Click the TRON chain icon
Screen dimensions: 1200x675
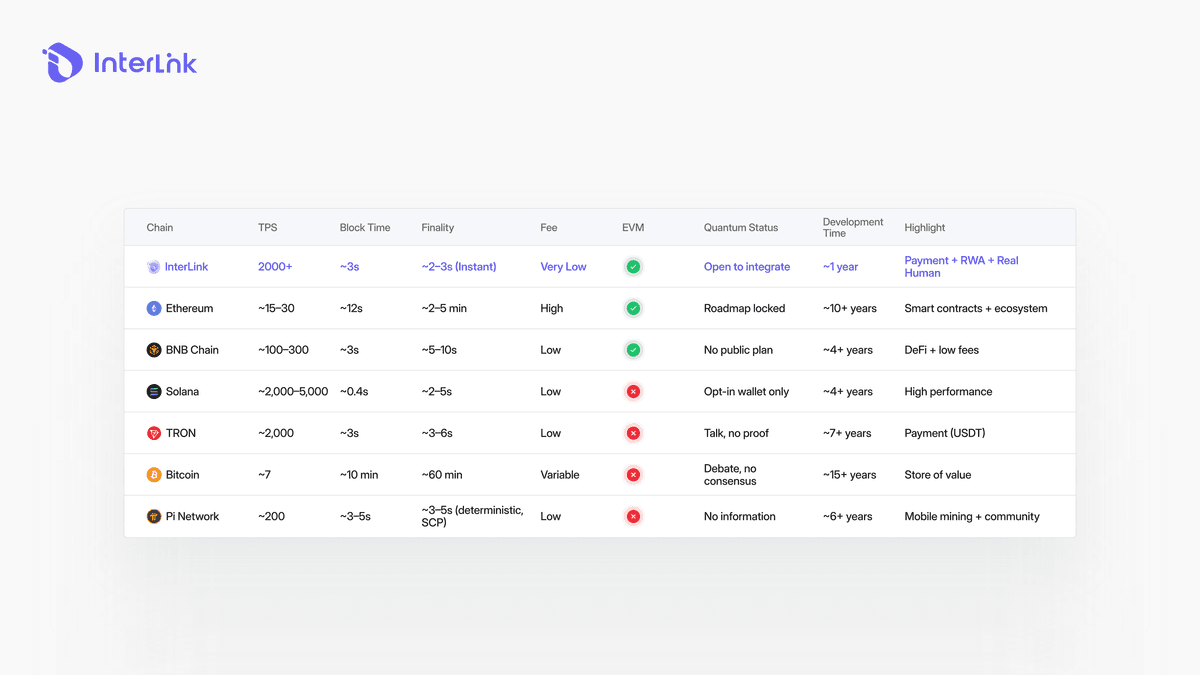[154, 433]
